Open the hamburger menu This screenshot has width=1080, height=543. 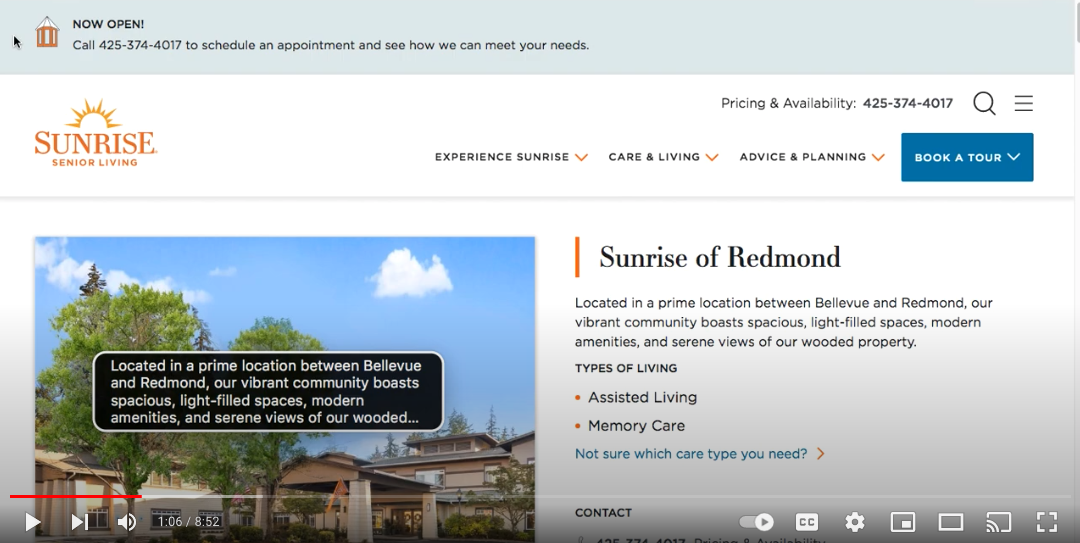pos(1024,103)
